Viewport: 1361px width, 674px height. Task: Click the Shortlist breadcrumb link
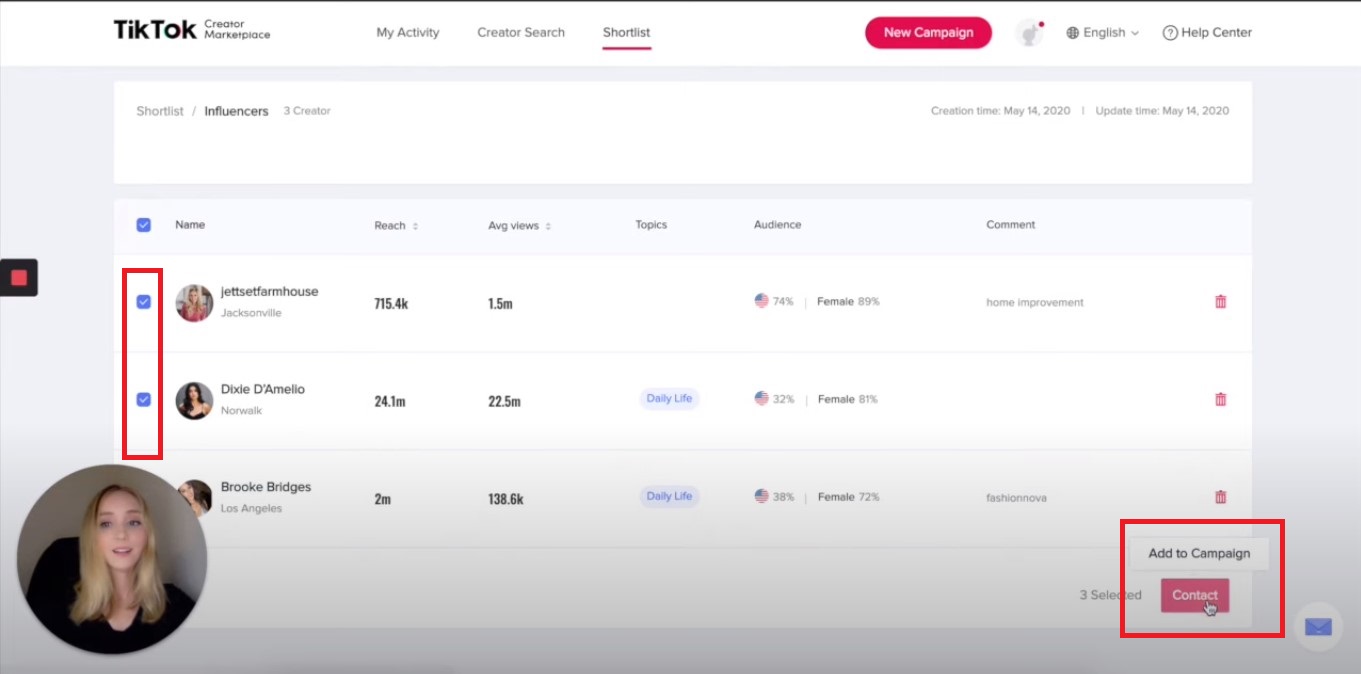[160, 111]
